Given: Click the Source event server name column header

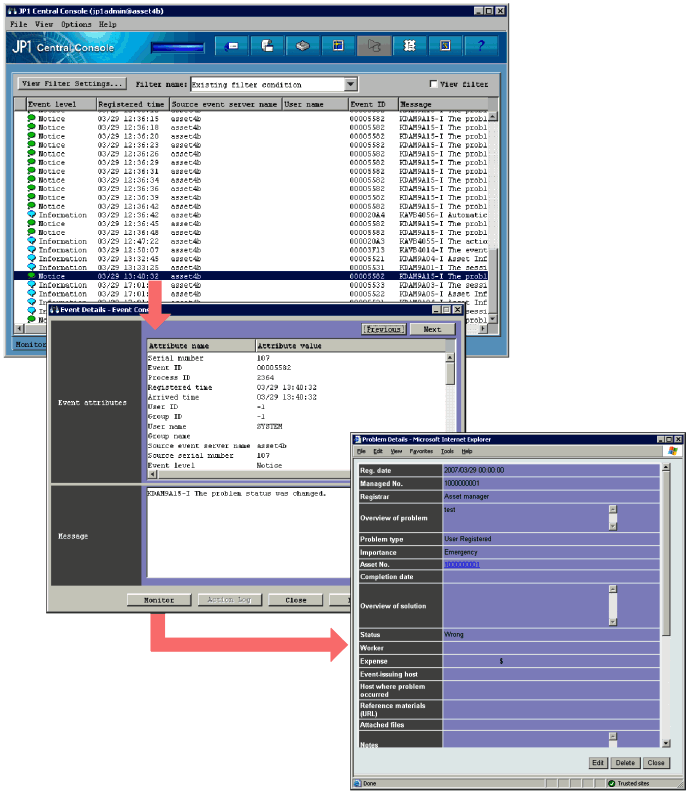Looking at the screenshot, I should pos(226,104).
